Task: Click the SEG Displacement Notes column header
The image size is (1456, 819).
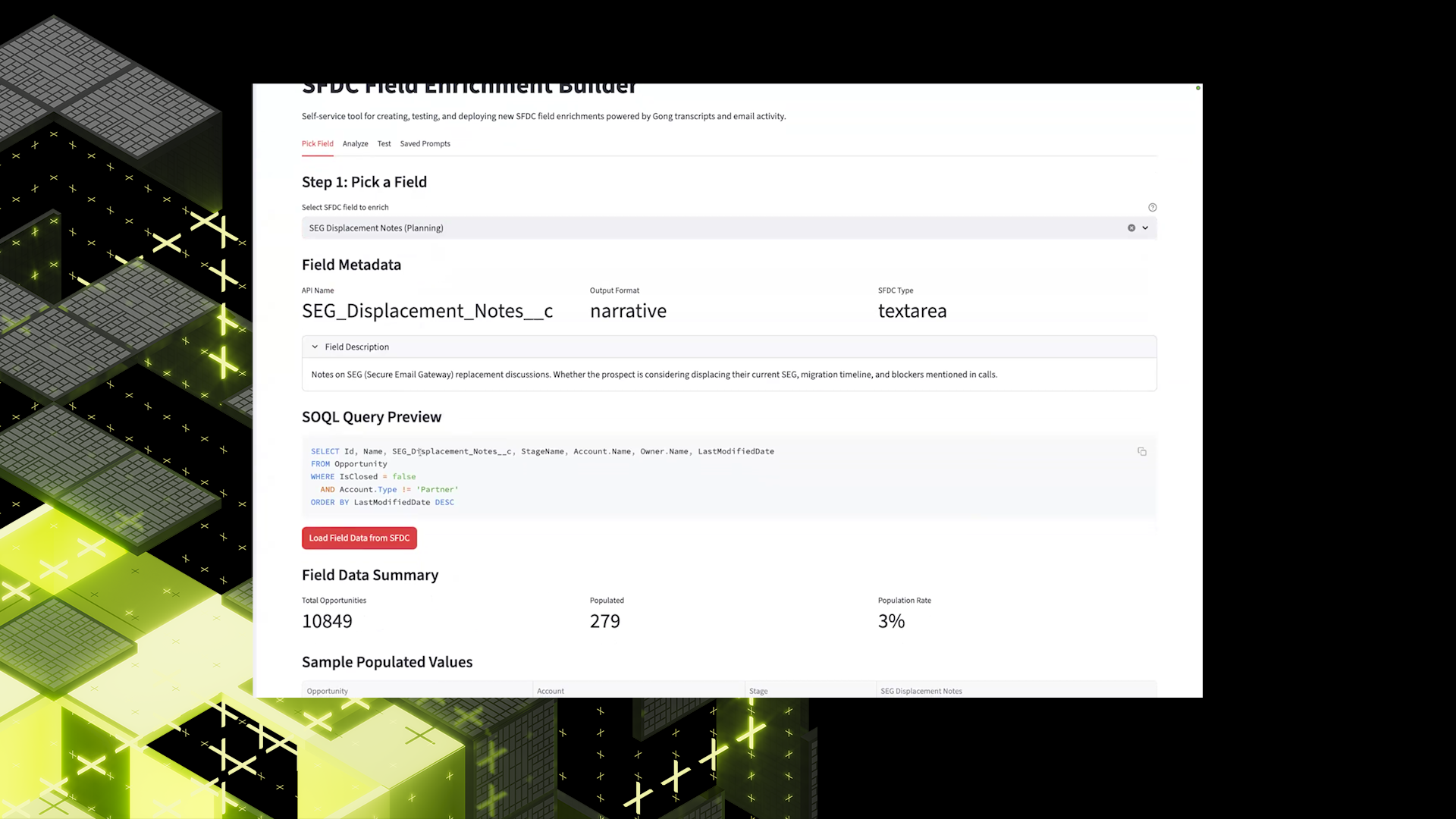Action: pyautogui.click(x=1016, y=691)
